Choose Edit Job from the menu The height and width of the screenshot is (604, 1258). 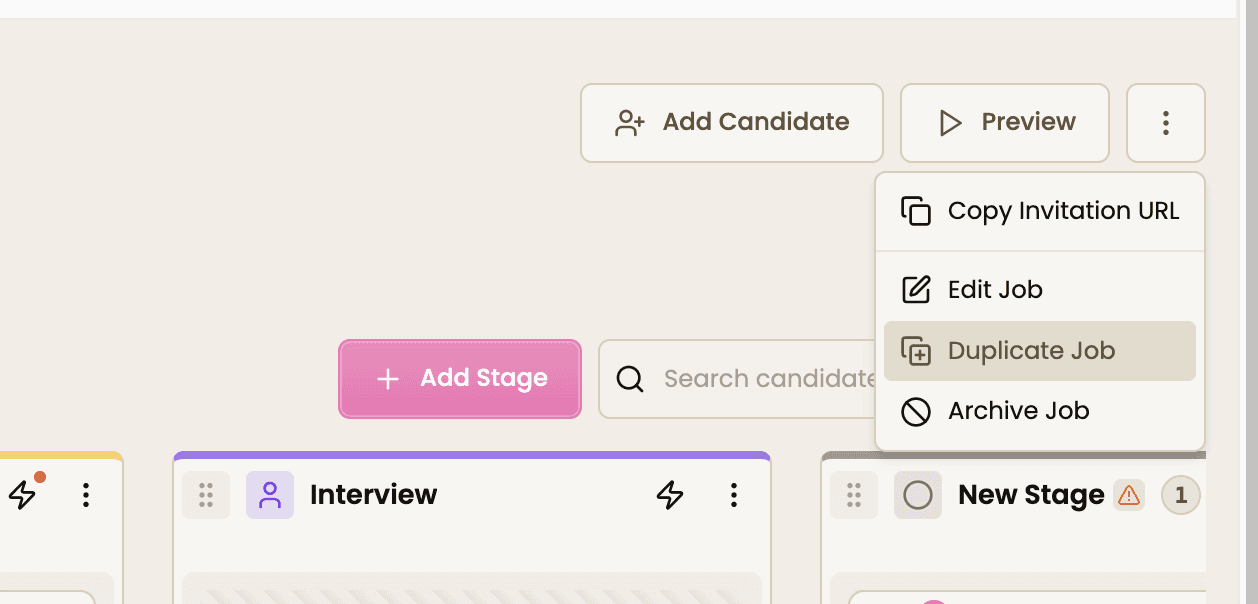[995, 289]
